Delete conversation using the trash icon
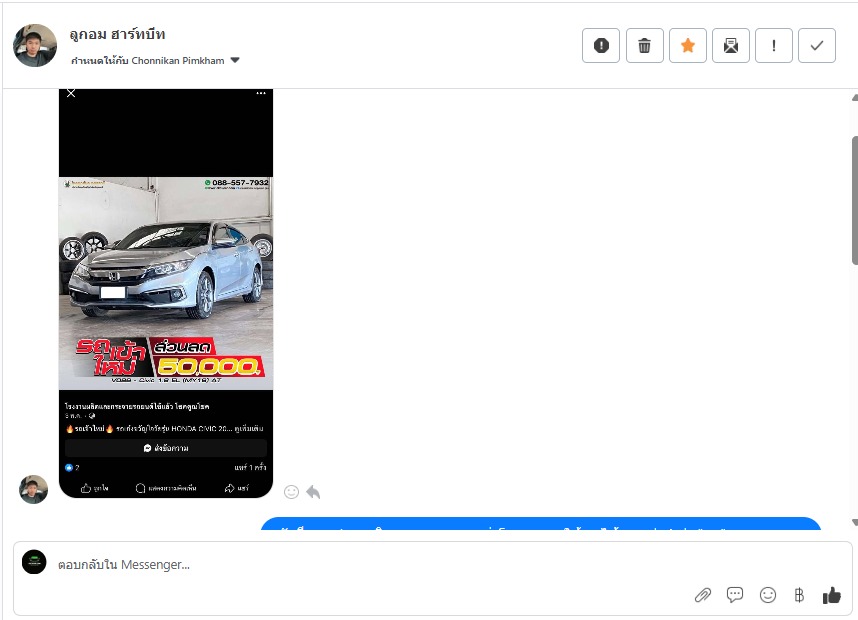Screen dimensions: 858x620 (645, 45)
